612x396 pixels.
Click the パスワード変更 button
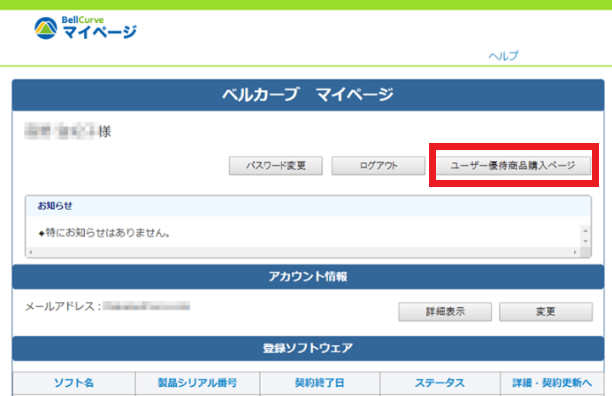(x=276, y=166)
